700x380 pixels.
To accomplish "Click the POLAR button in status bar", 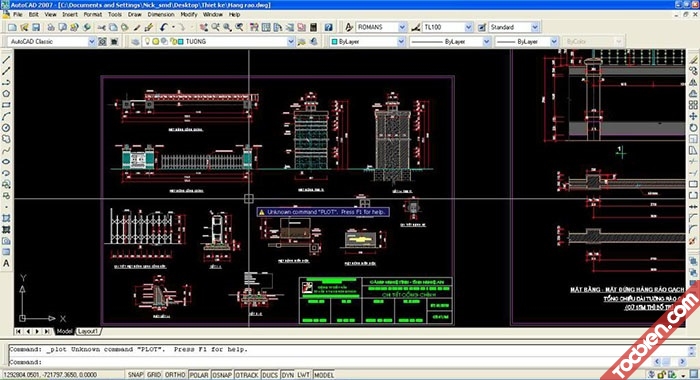I will tap(199, 375).
